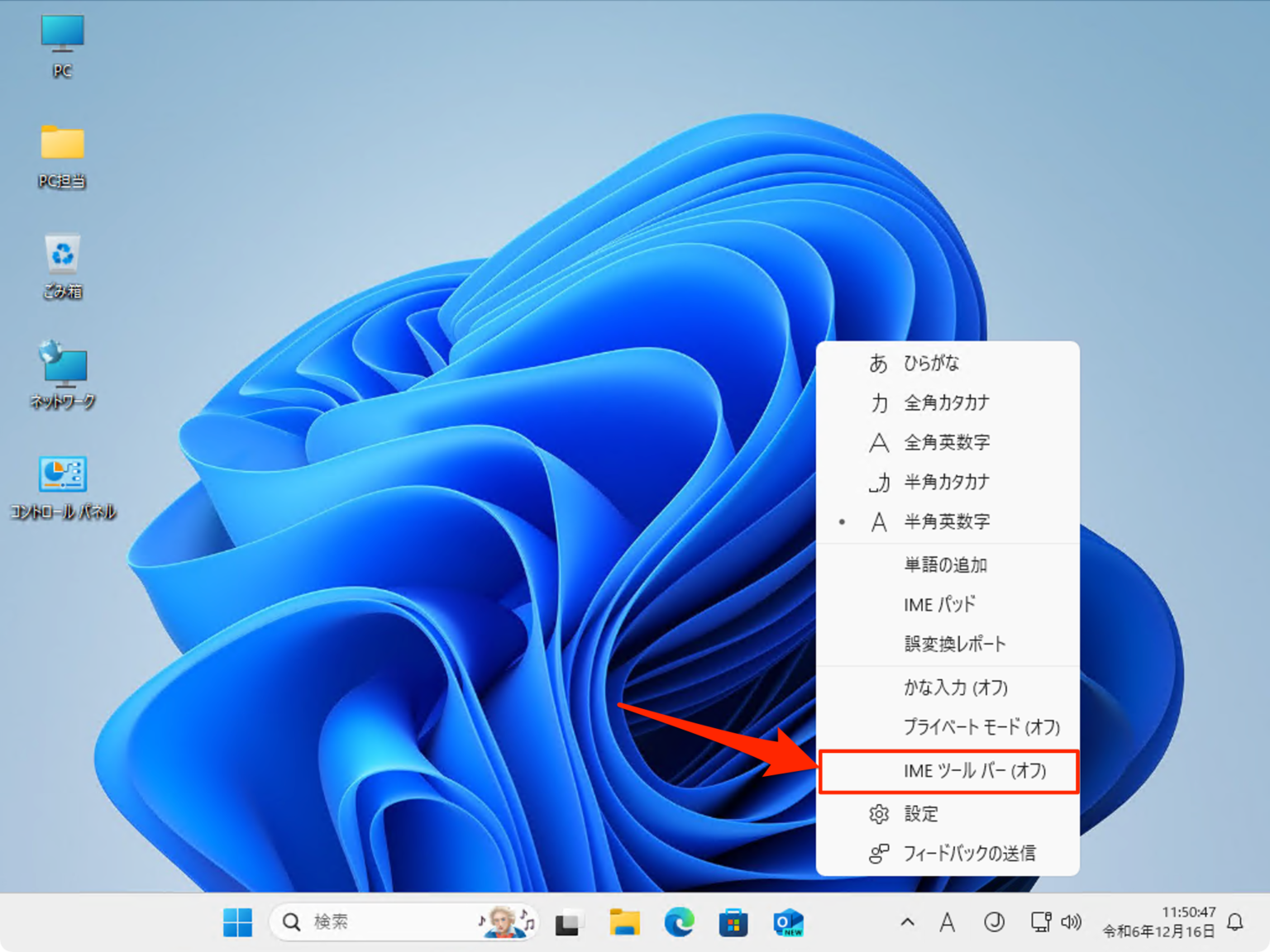Screen dimensions: 1270x952
Task: Open the Windows Start button
Action: 238,922
